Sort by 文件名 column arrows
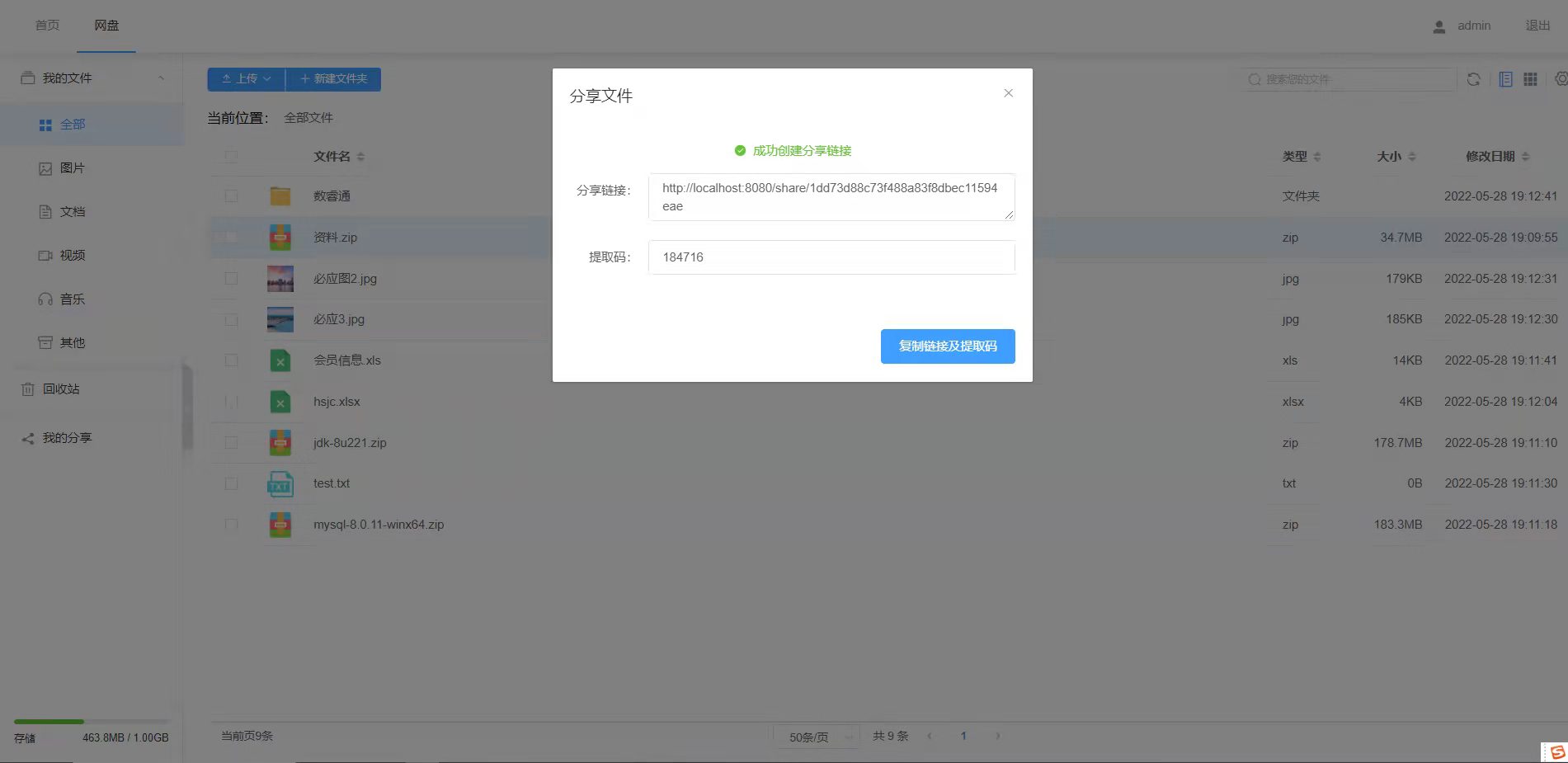 (x=360, y=157)
